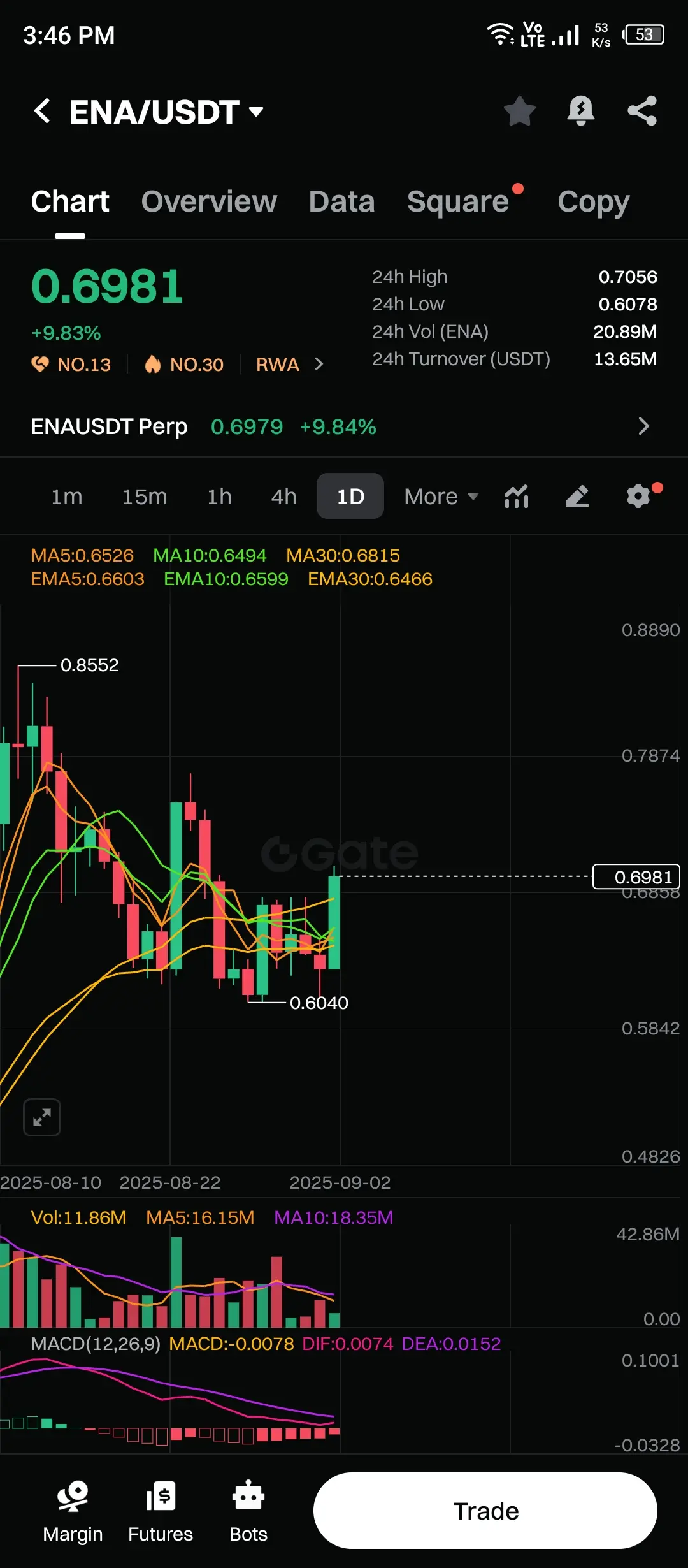
Task: Switch to the Overview tab
Action: tap(209, 202)
